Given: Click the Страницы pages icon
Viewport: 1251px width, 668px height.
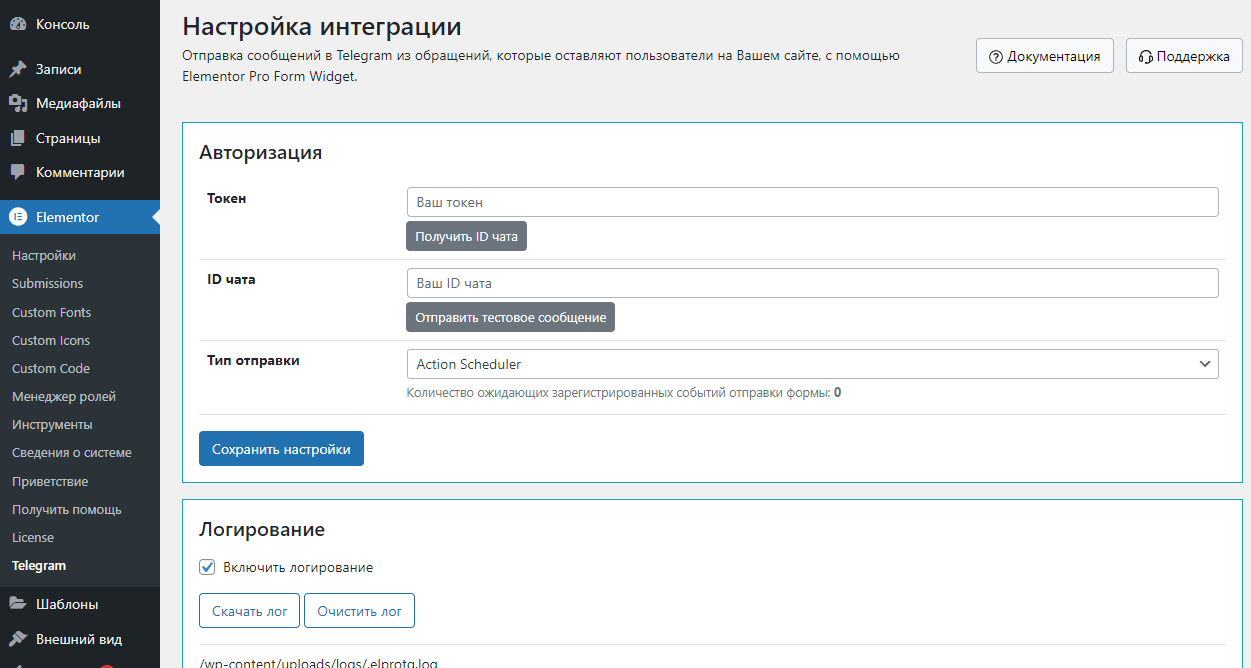Looking at the screenshot, I should pos(18,138).
